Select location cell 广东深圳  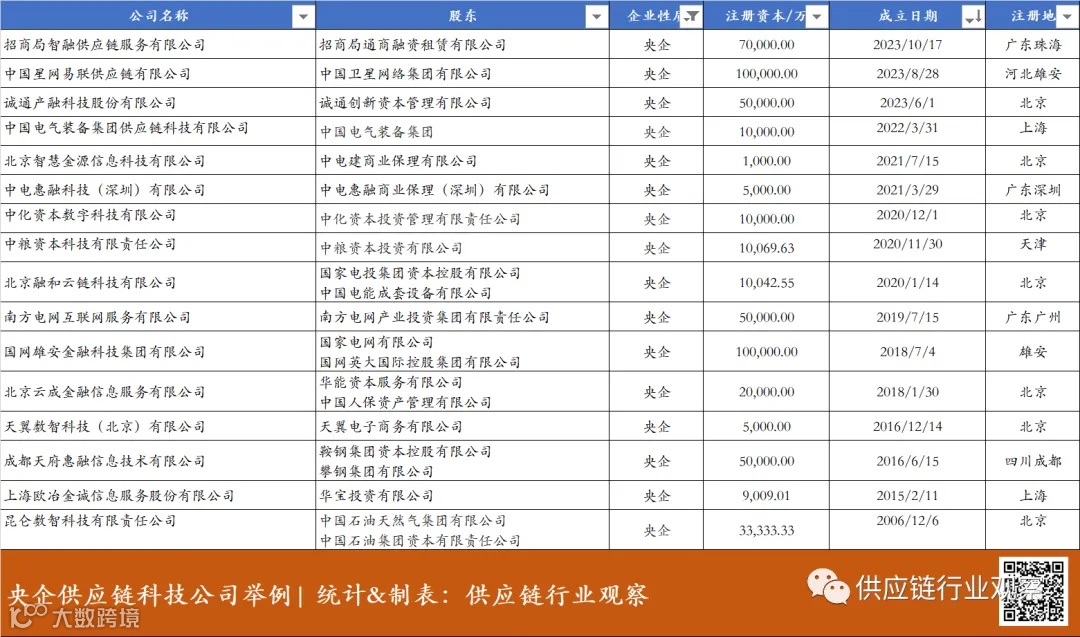(x=1033, y=189)
